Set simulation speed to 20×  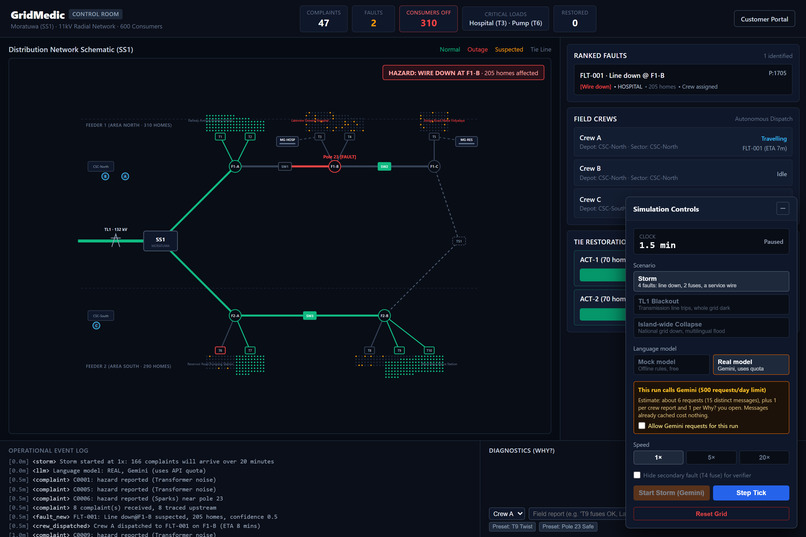(764, 457)
